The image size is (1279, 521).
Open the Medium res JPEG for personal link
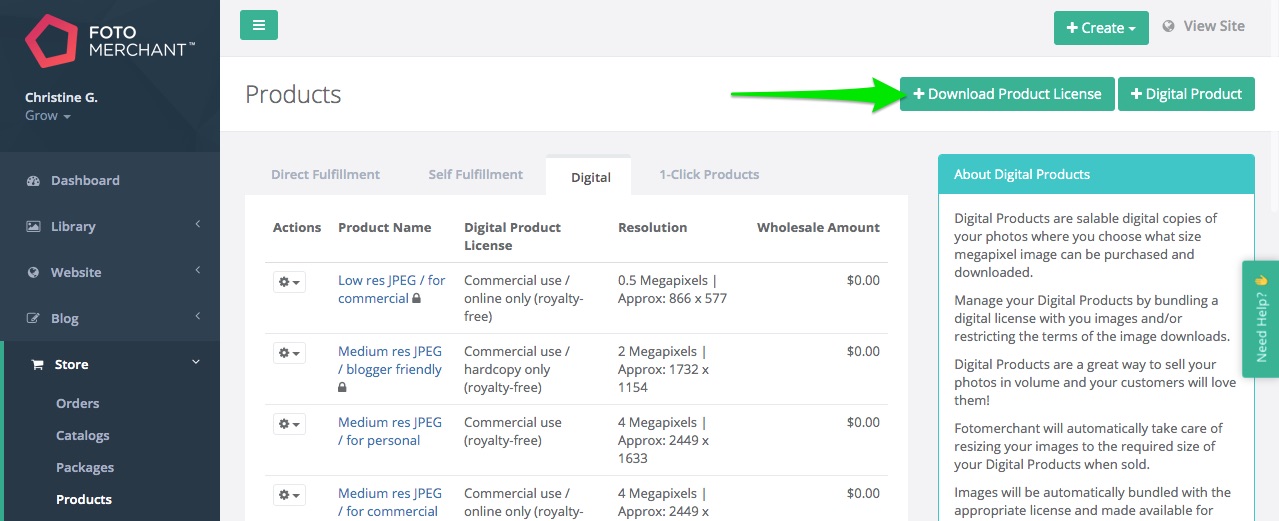(390, 431)
